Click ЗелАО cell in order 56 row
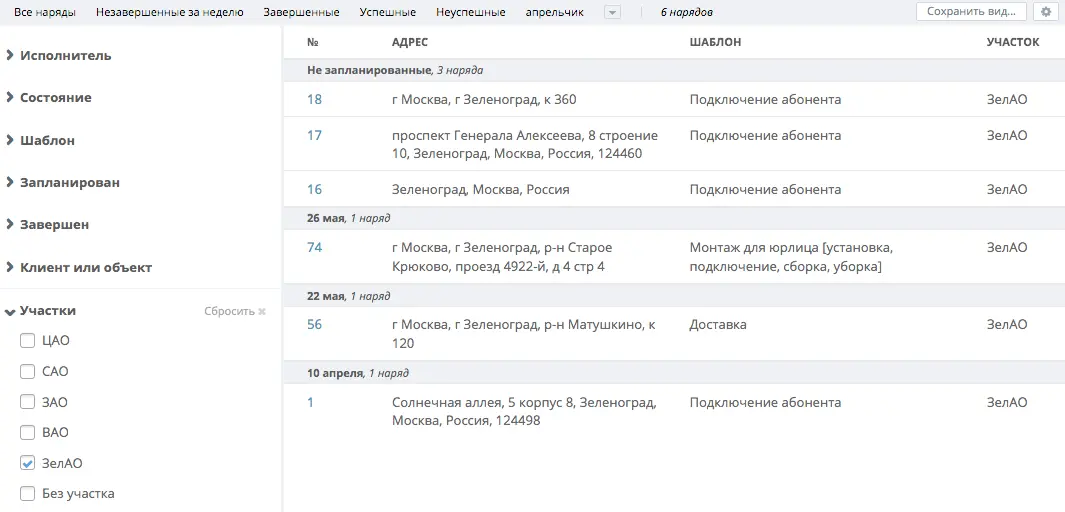Screen dimensions: 1065x512 (1007, 325)
